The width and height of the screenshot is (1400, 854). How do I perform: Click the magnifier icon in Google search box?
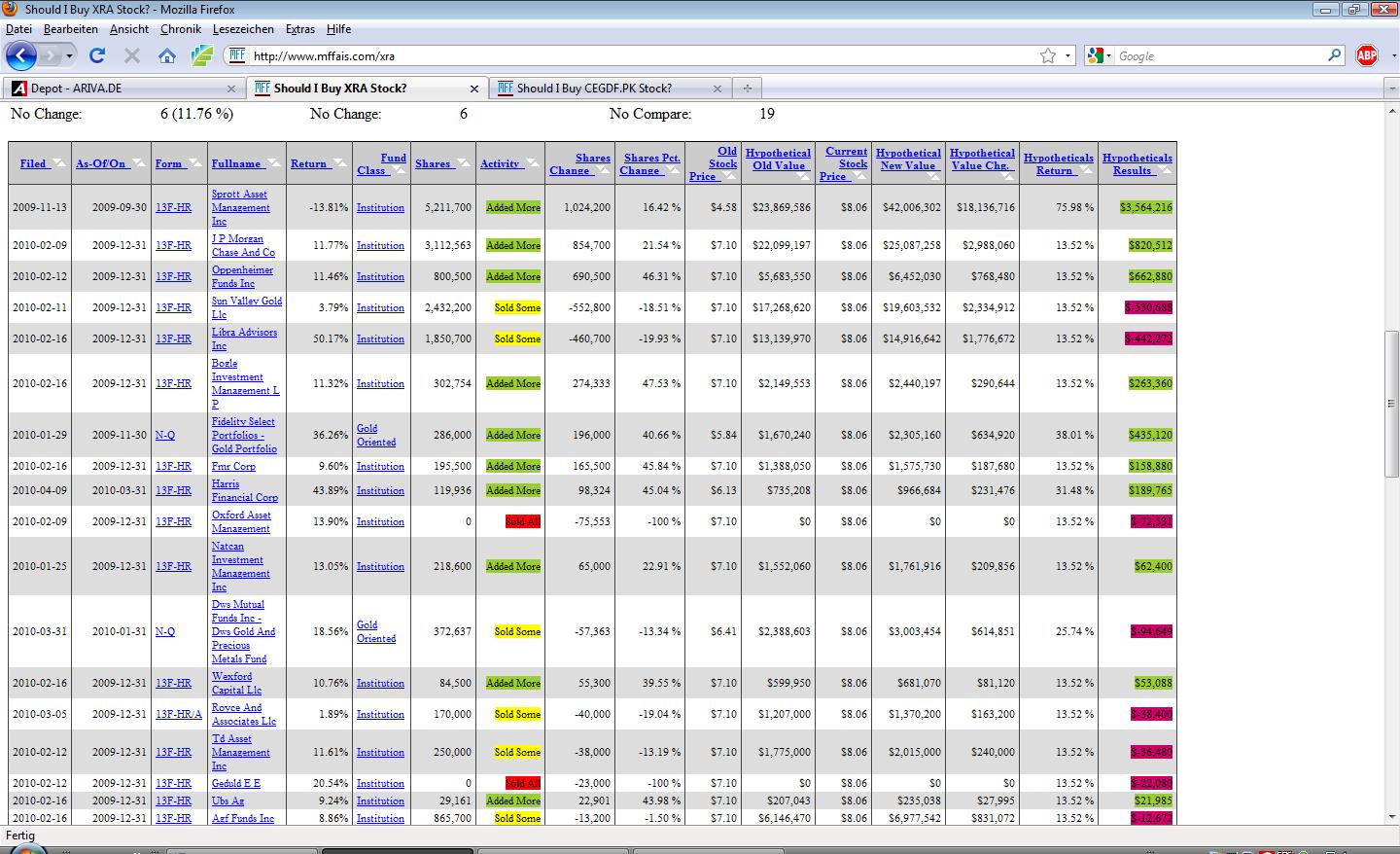point(1335,55)
